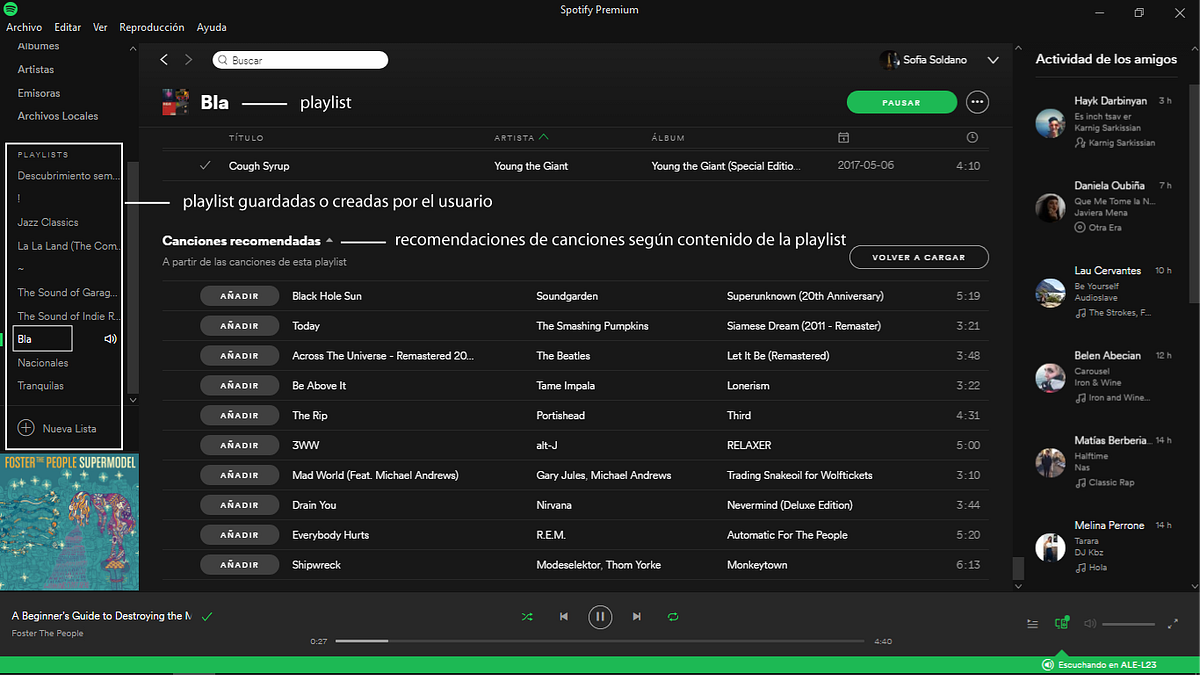Viewport: 1200px width, 675px height.
Task: Click the Foster The People artist link
Action: pos(48,633)
